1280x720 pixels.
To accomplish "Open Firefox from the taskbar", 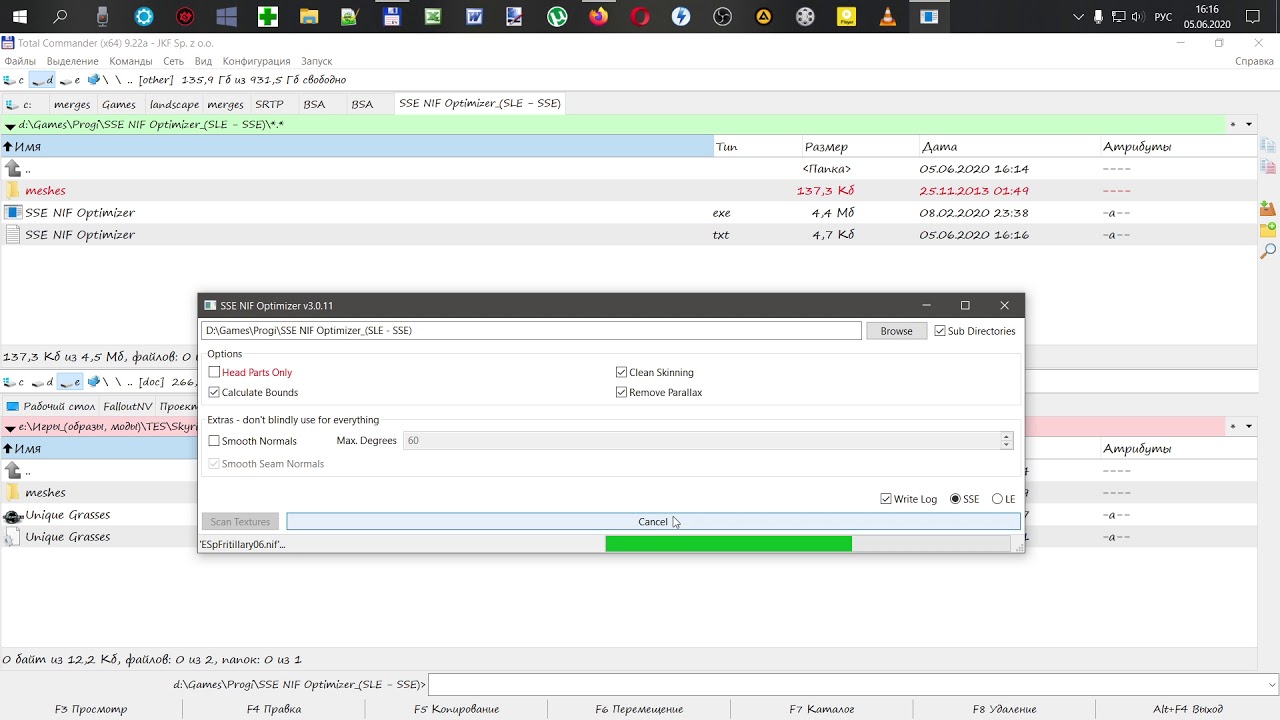I will (x=598, y=17).
